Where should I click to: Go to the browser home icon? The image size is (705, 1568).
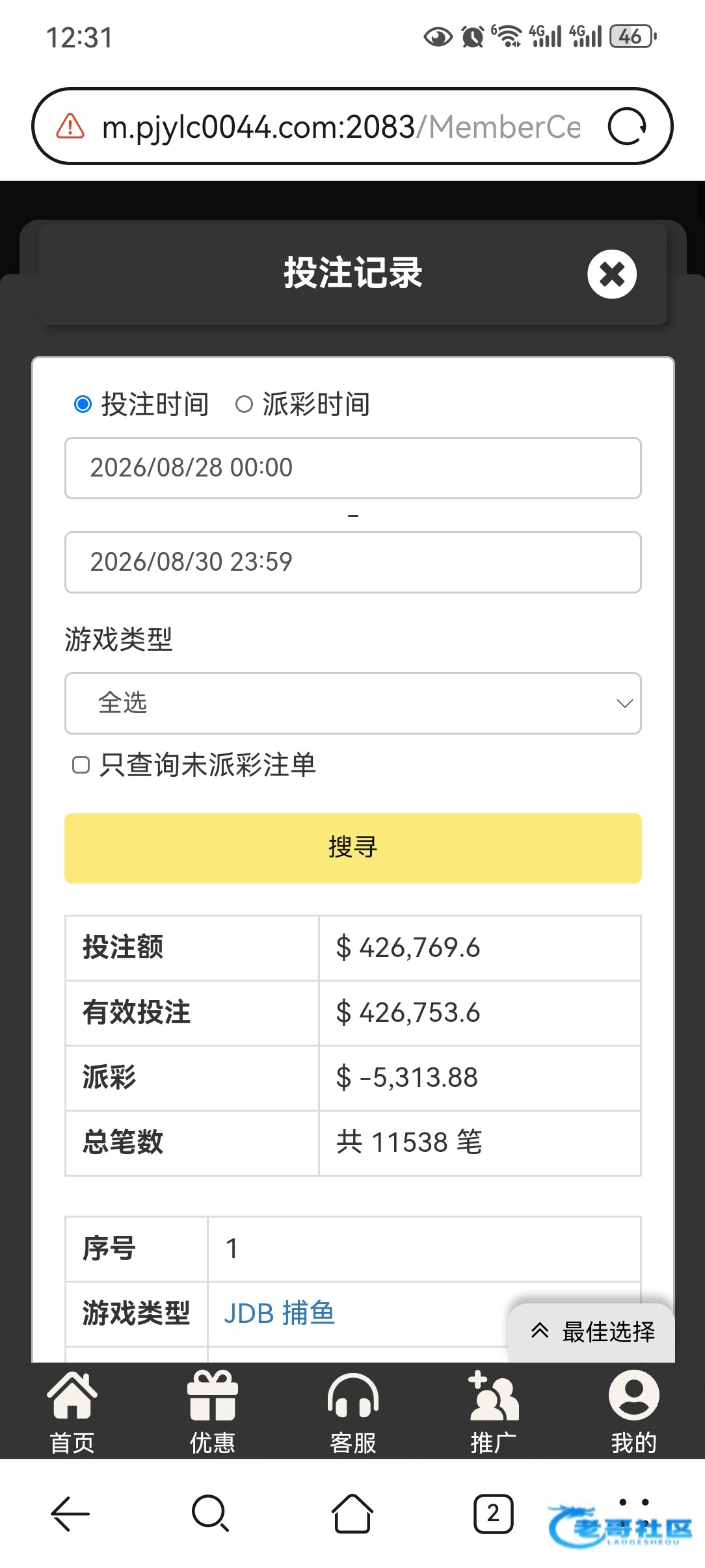(x=352, y=1513)
